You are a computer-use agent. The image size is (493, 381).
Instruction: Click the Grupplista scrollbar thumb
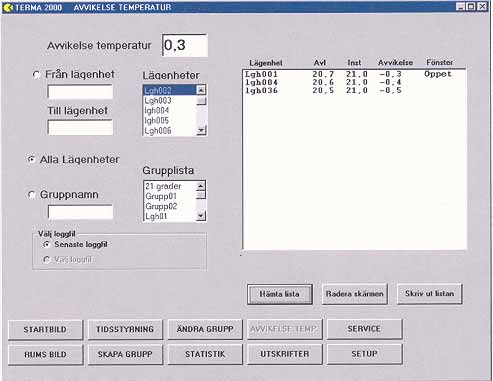(201, 195)
